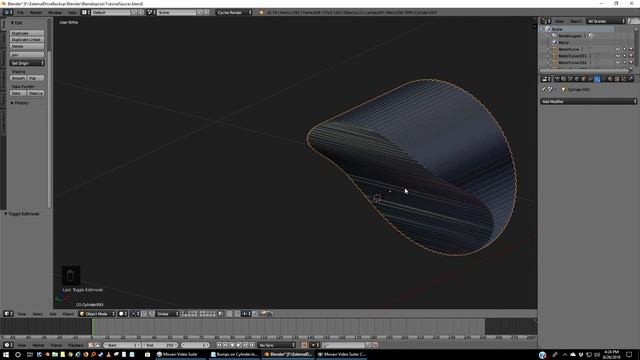Open the Render properties tab
The width and height of the screenshot is (640, 360).
[x=557, y=79]
